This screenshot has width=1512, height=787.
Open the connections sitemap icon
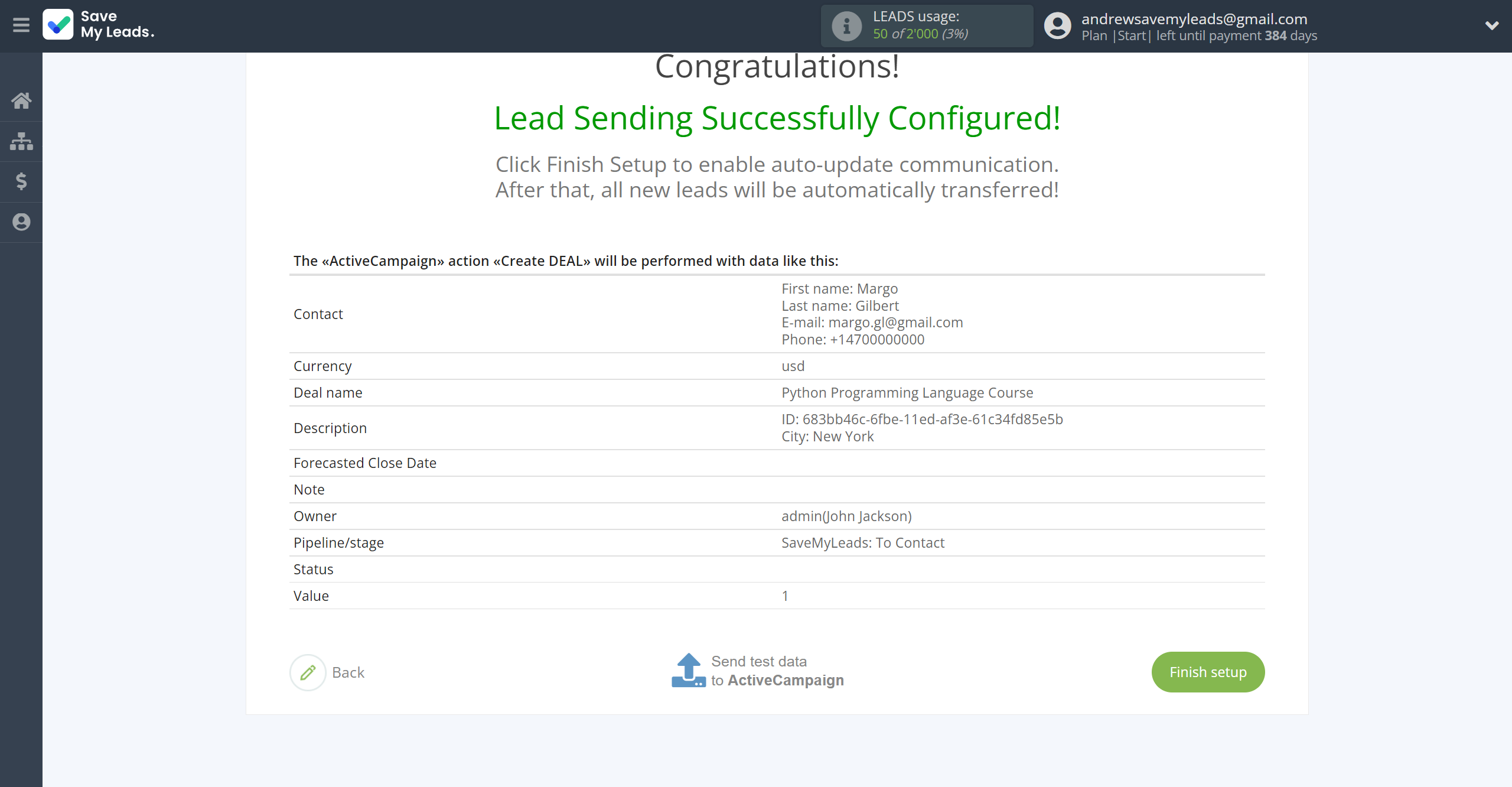click(x=21, y=141)
